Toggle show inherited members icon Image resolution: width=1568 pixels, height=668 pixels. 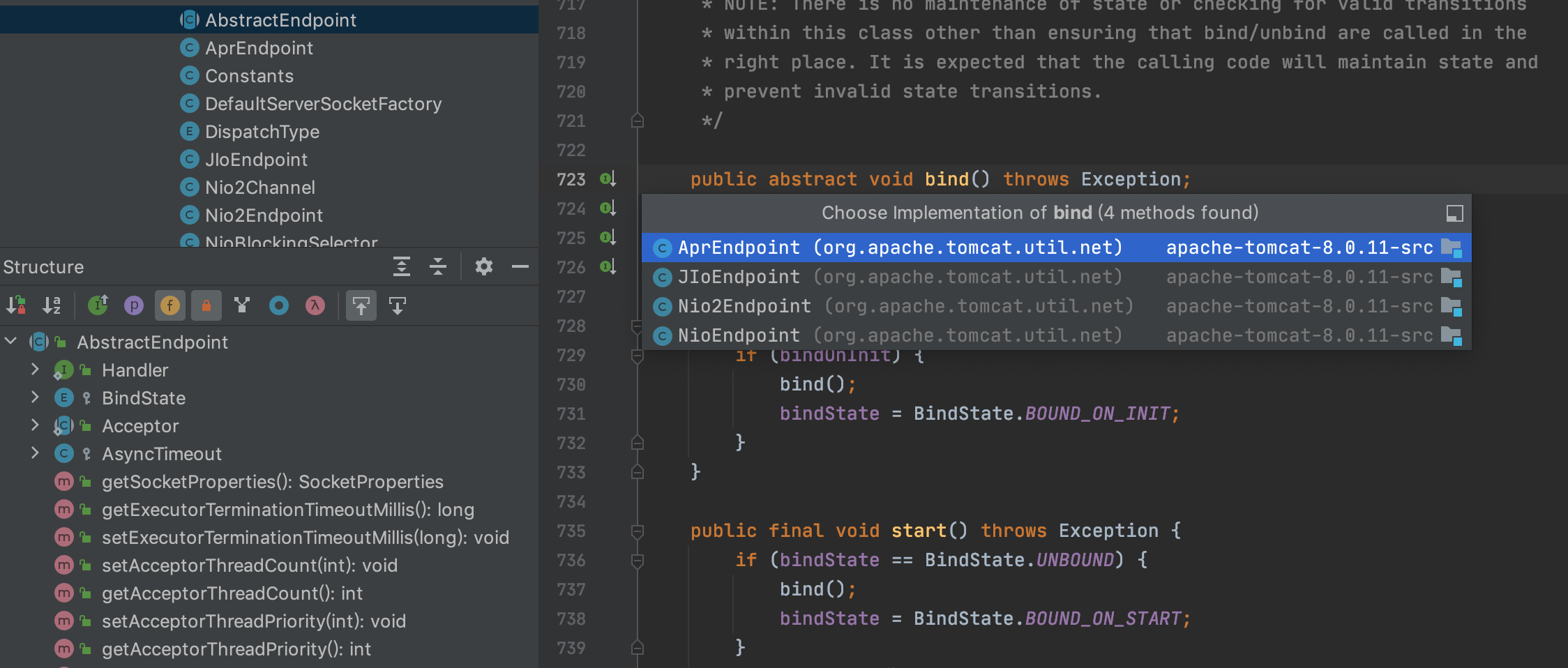tap(242, 305)
